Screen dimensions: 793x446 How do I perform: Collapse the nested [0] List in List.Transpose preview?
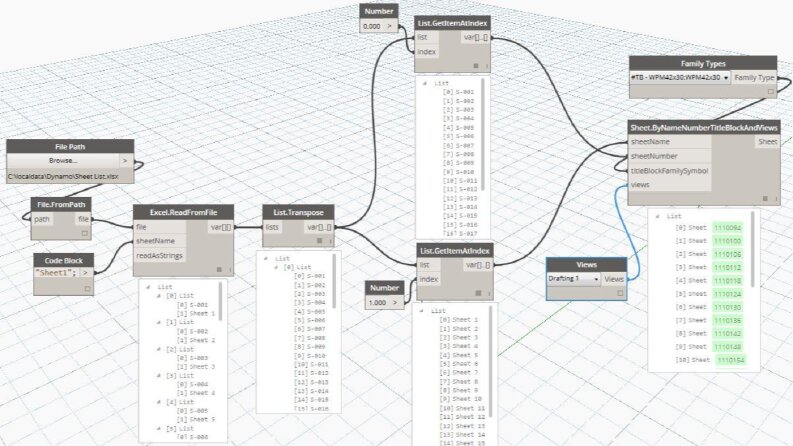point(277,267)
